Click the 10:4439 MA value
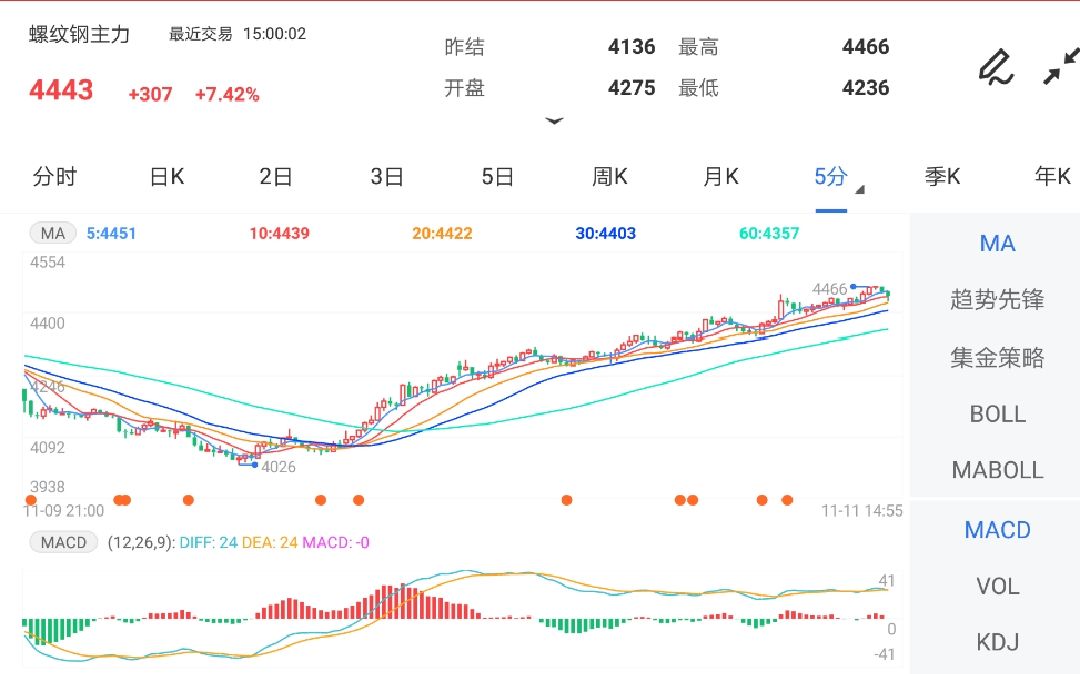Viewport: 1080px width, 674px height. tap(280, 233)
